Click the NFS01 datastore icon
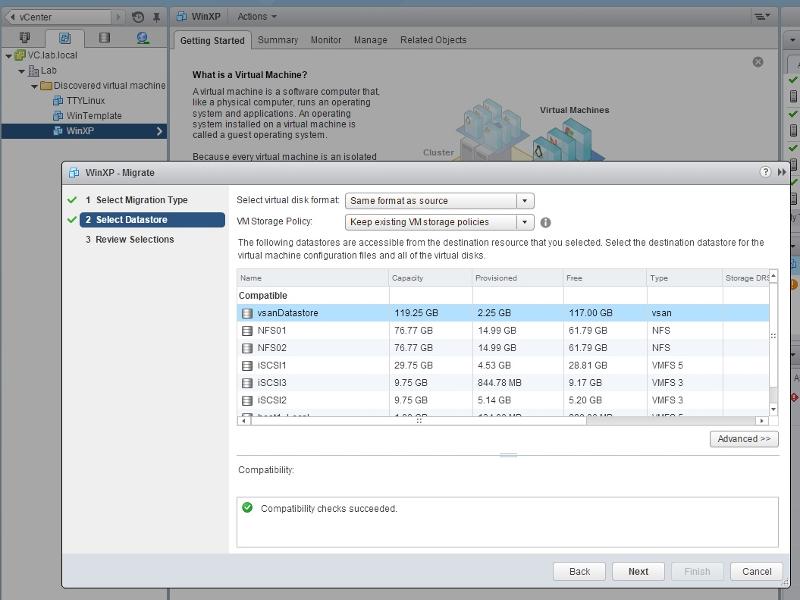 coord(247,331)
